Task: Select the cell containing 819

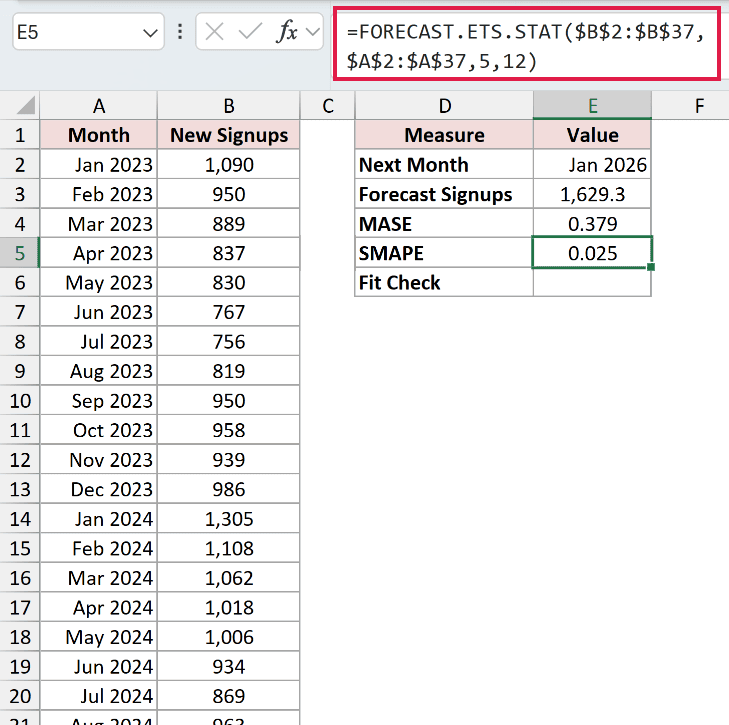Action: point(229,371)
